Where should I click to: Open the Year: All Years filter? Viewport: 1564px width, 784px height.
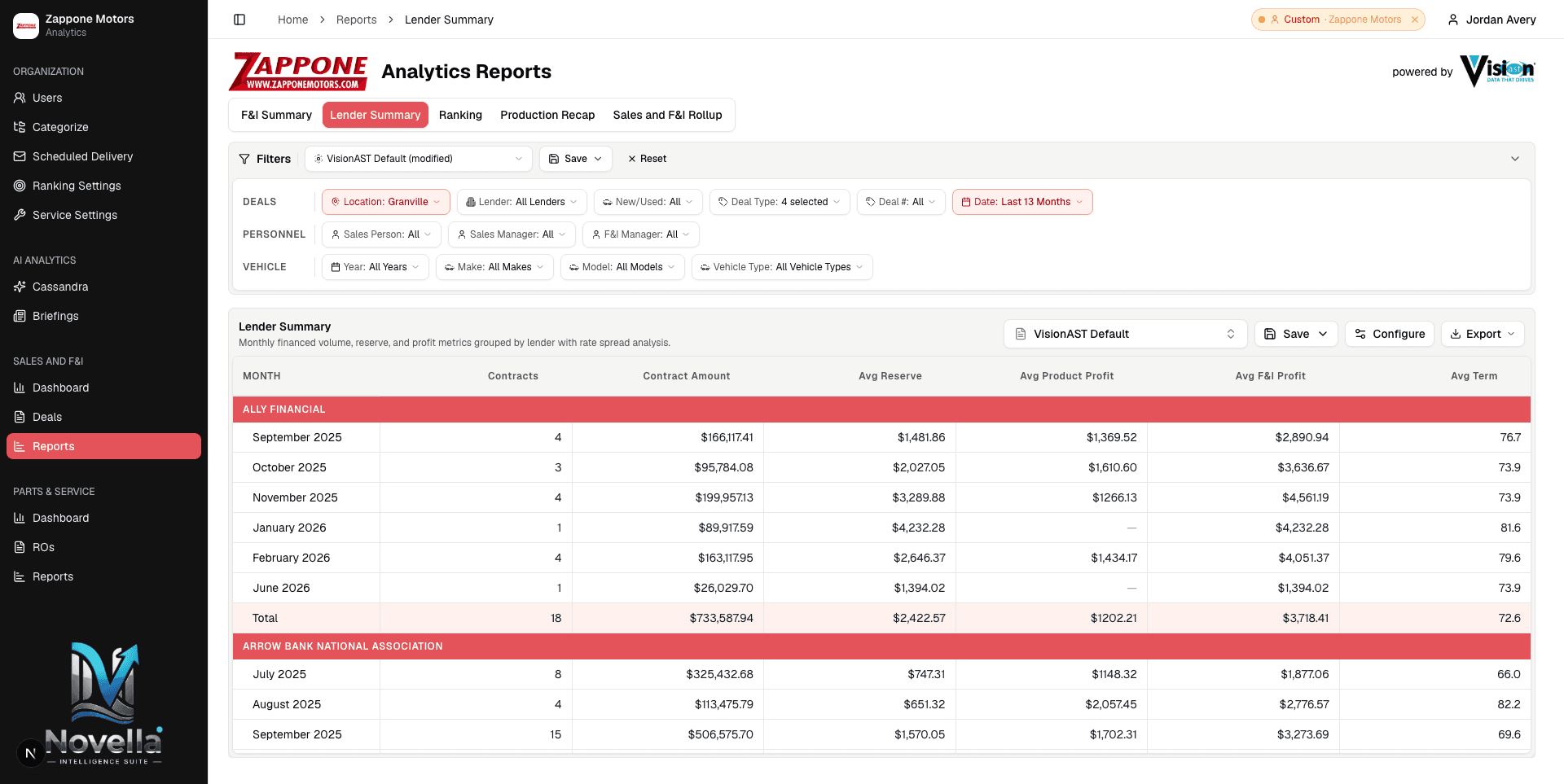[376, 267]
